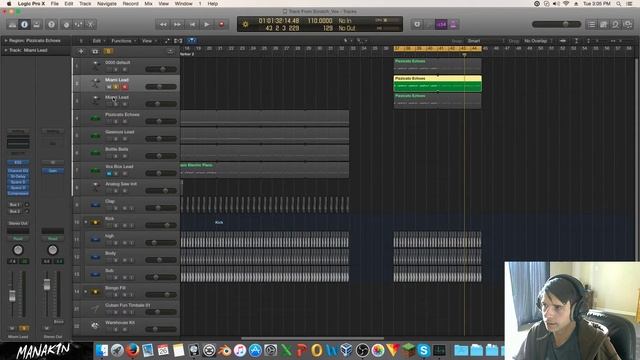Open the List Editors button
This screenshot has height=360, width=640.
[x=591, y=24]
